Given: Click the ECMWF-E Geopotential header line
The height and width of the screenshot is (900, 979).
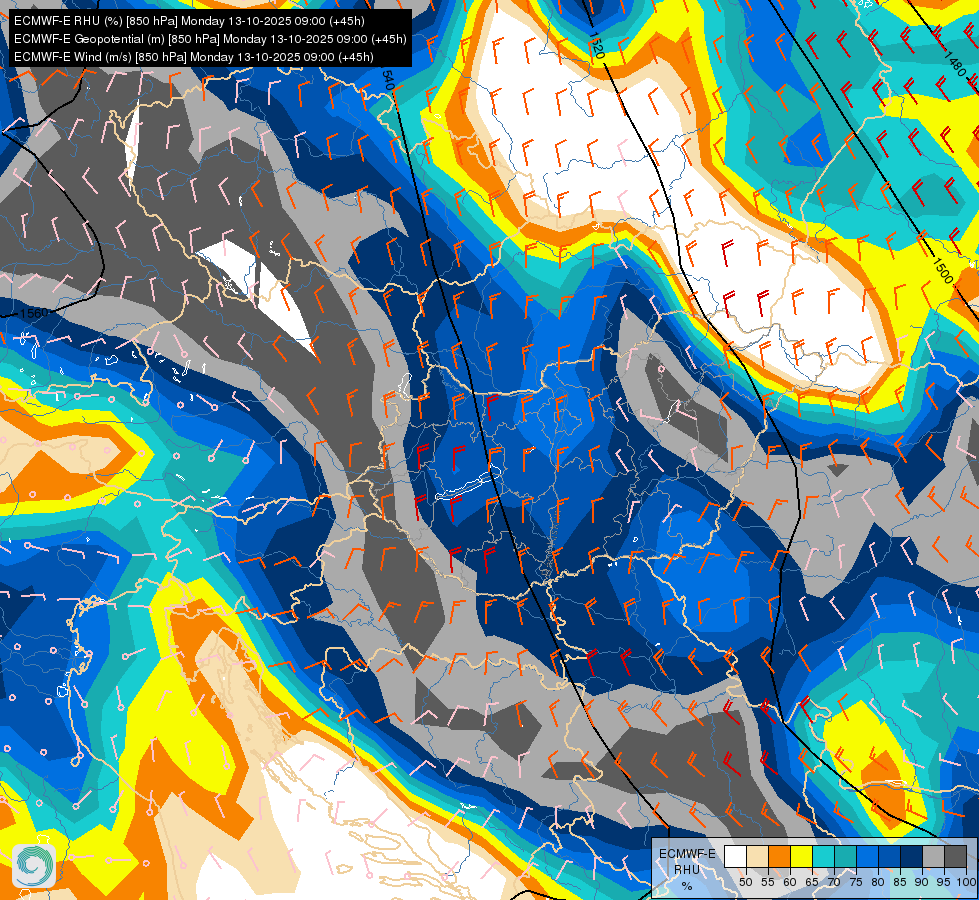Looking at the screenshot, I should pos(210,39).
